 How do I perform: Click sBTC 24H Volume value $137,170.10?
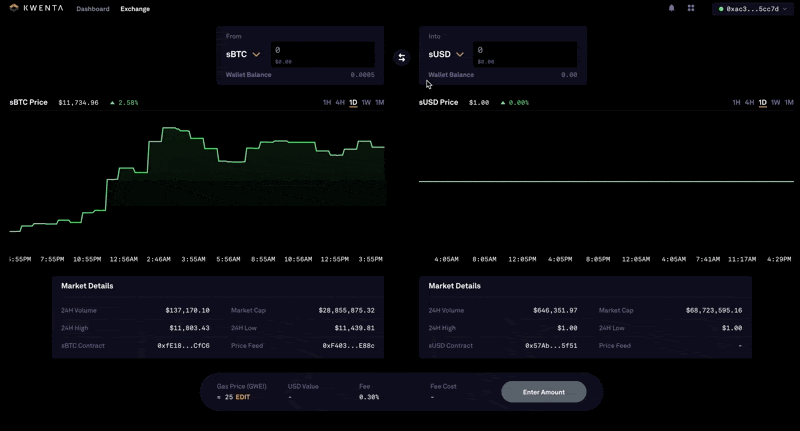[187, 310]
